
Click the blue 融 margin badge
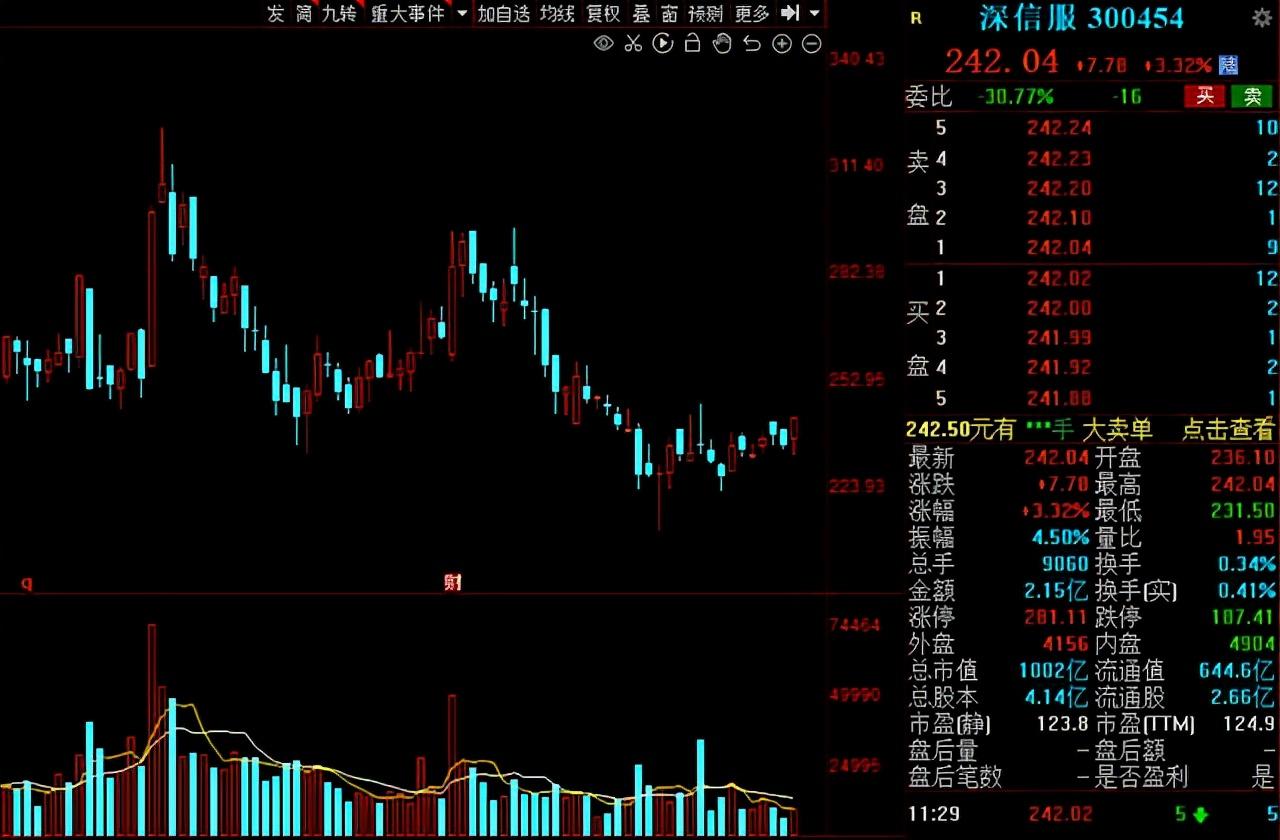click(1228, 64)
